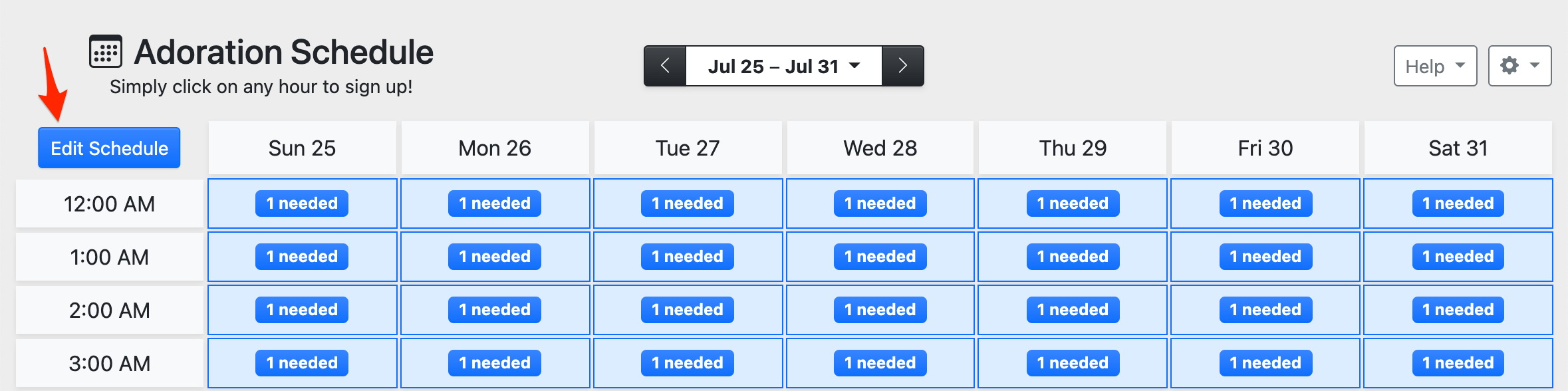Click Thursday 12:00 AM 1 needed badge
The width and height of the screenshot is (1568, 391).
1073,203
